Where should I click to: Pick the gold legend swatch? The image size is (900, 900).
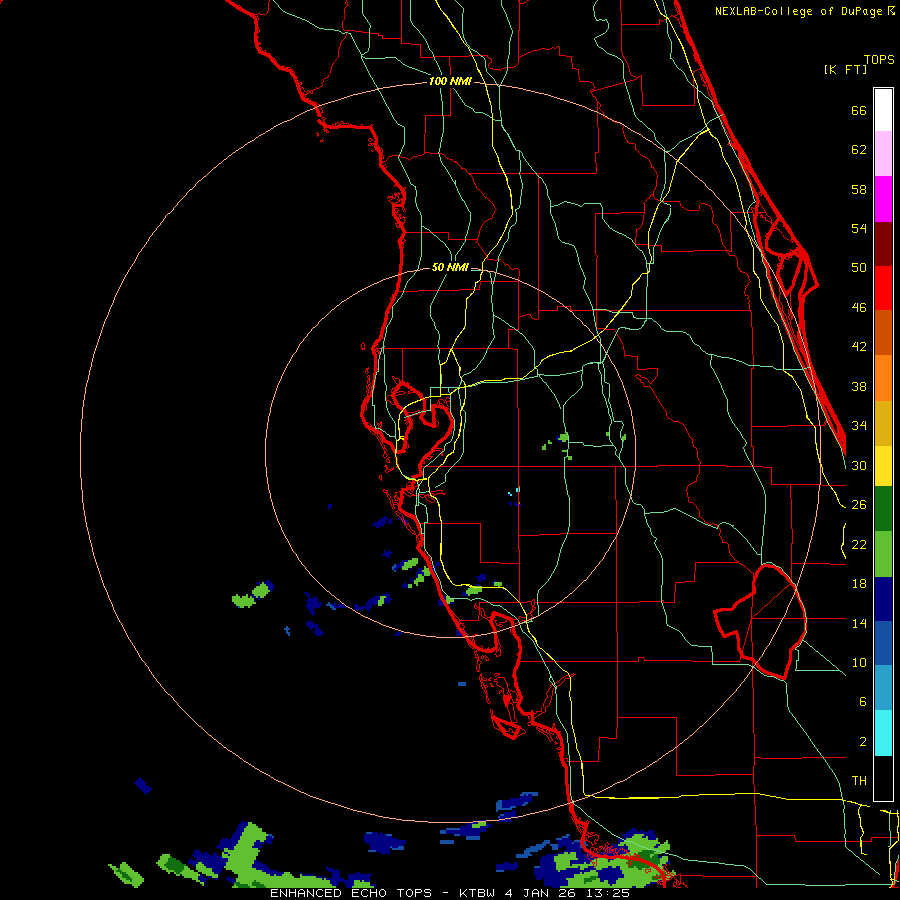click(x=883, y=423)
